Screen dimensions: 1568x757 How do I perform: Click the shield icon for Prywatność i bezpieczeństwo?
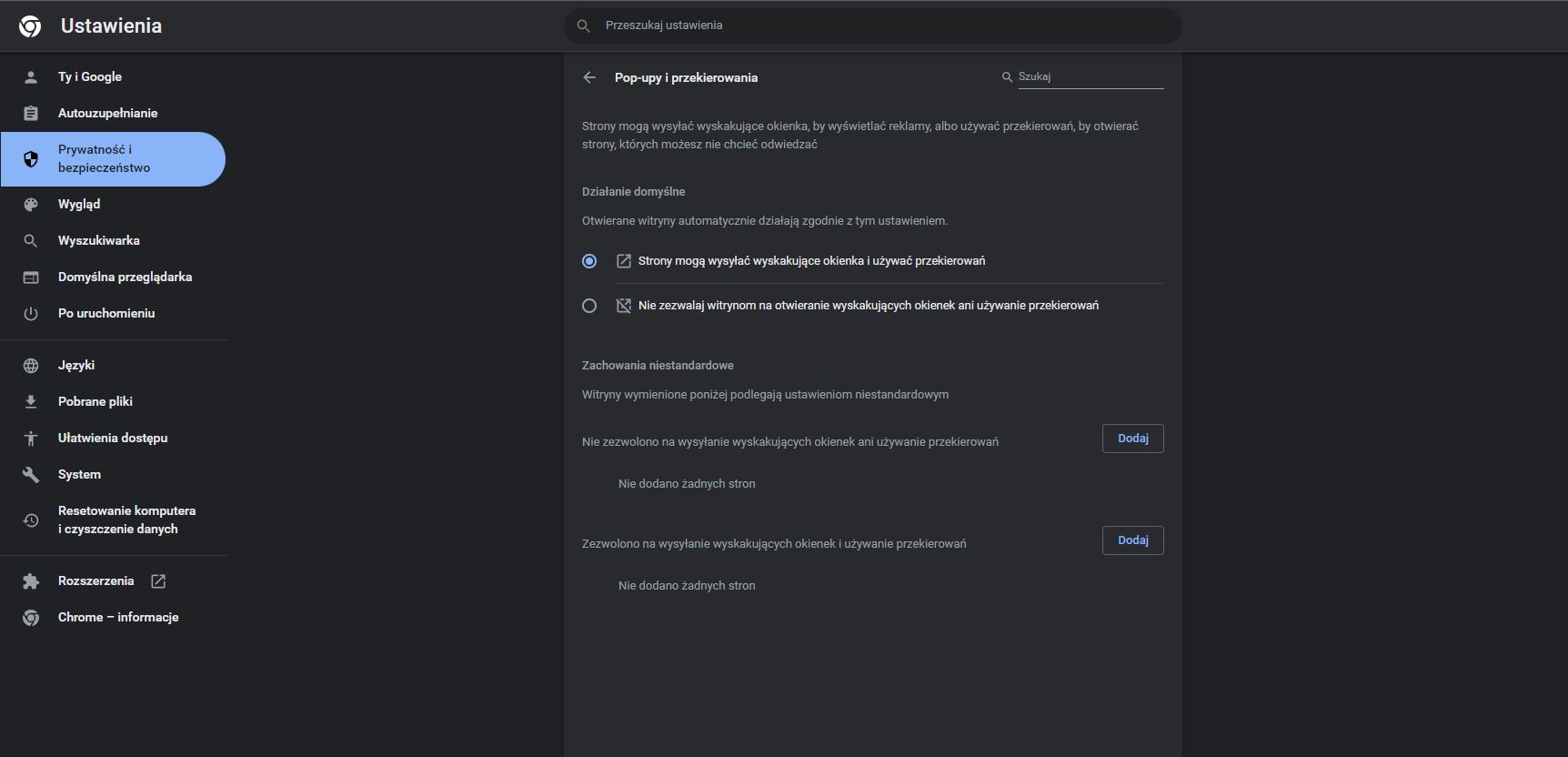pos(31,159)
